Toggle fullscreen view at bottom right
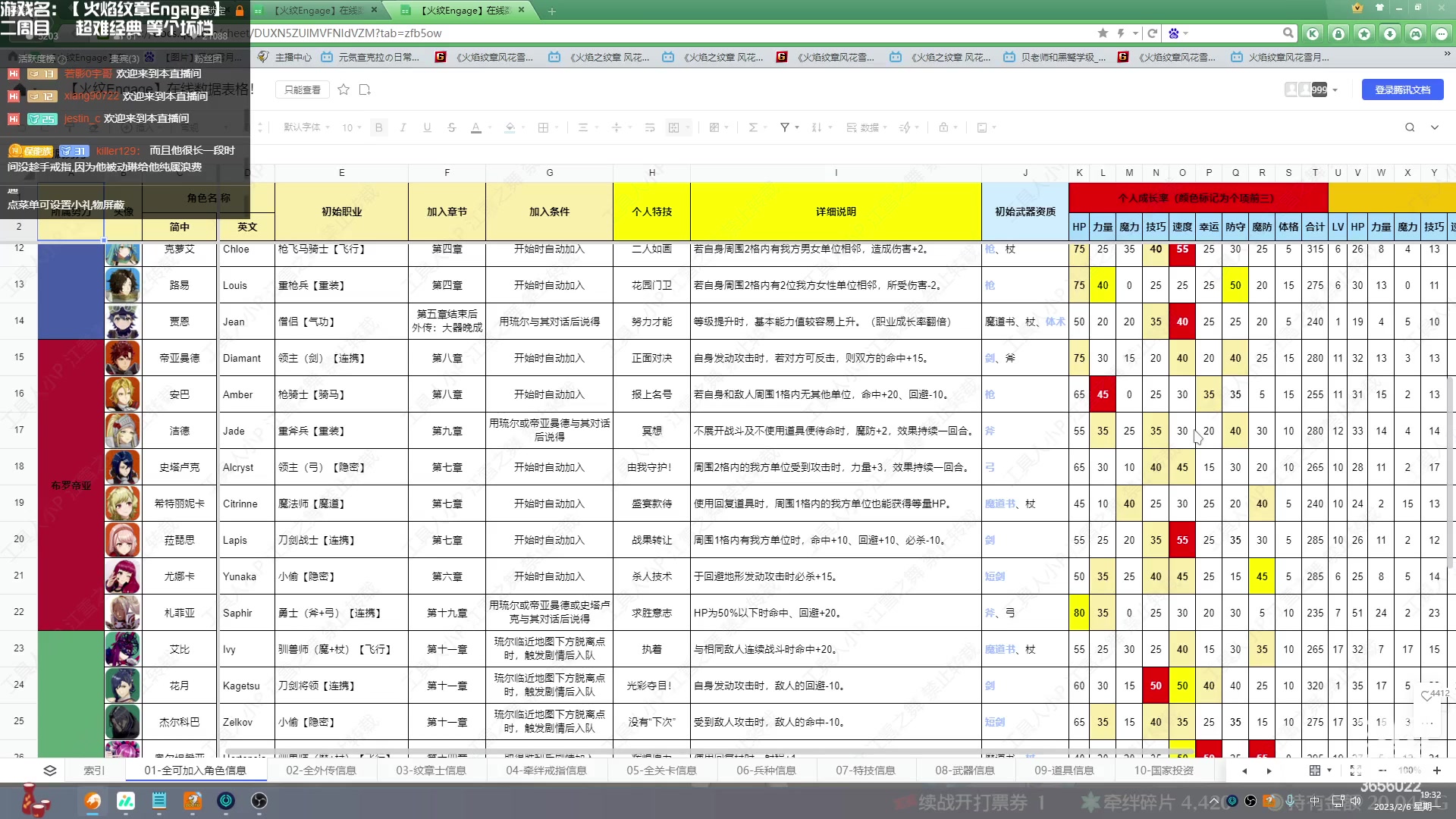The width and height of the screenshot is (1456, 819). pyautogui.click(x=1356, y=770)
